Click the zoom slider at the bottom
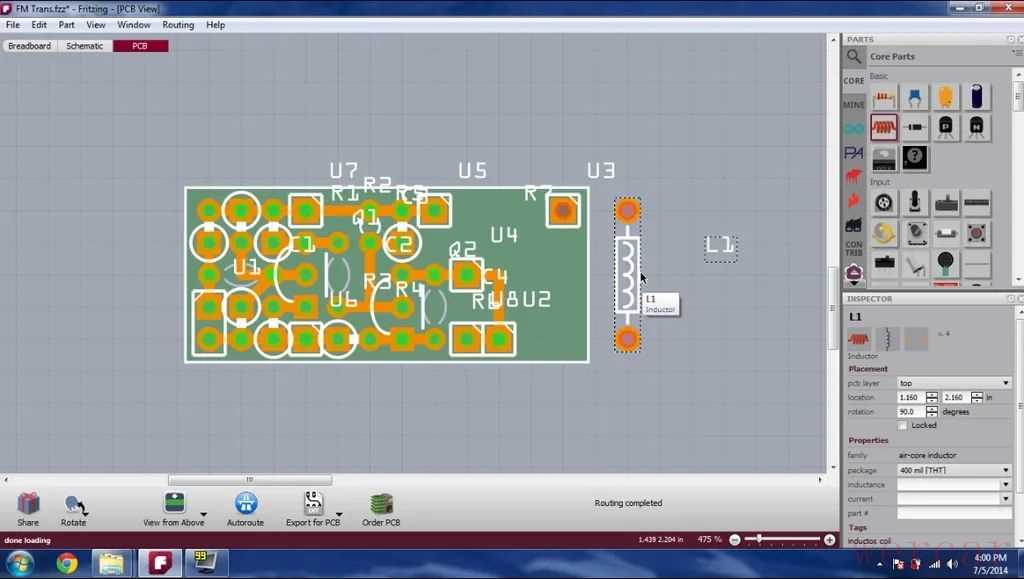This screenshot has width=1024, height=579. click(x=760, y=540)
